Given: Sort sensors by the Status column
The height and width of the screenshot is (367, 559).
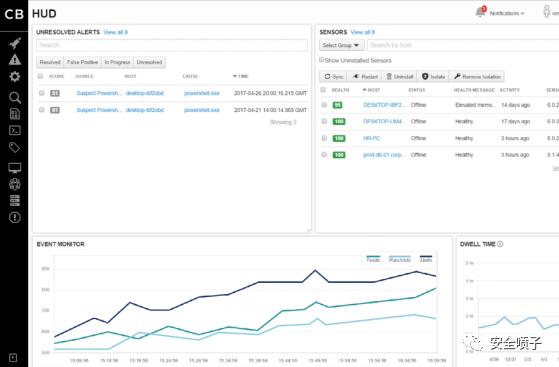Looking at the screenshot, I should [417, 90].
